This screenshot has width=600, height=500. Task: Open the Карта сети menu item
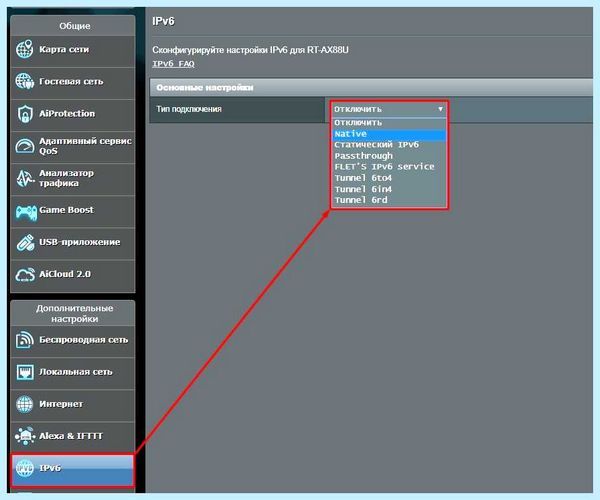coord(73,52)
